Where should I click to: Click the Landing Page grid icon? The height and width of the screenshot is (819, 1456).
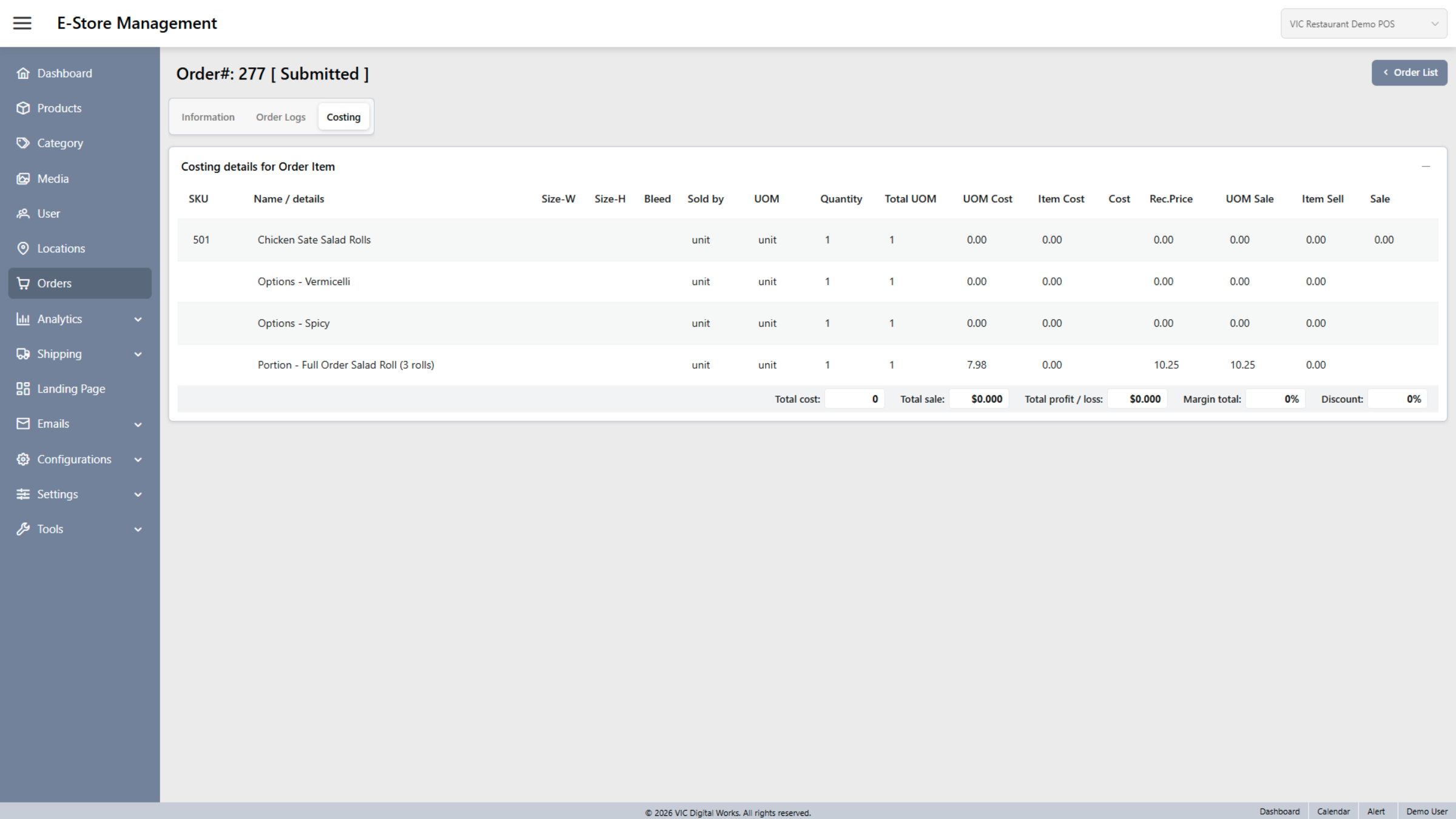pyautogui.click(x=23, y=389)
